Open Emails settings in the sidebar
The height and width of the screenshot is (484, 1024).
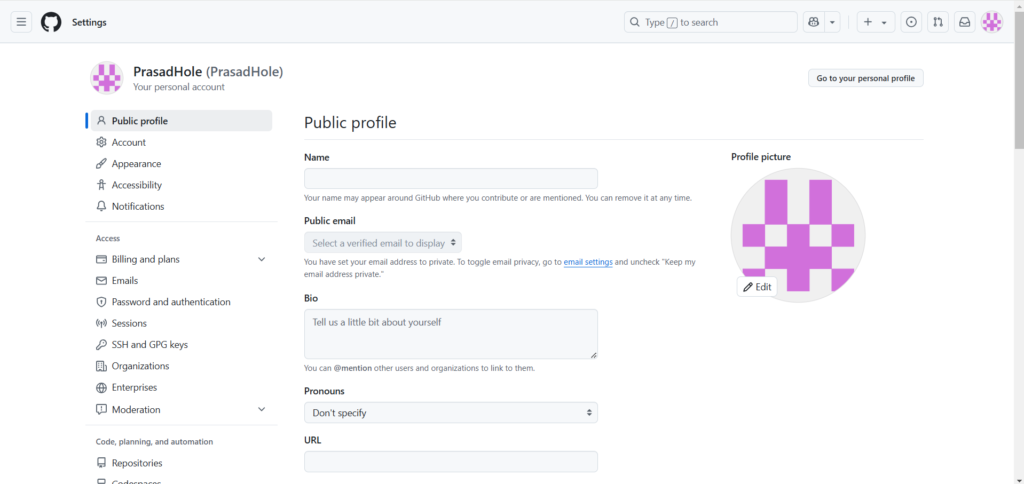pos(125,281)
